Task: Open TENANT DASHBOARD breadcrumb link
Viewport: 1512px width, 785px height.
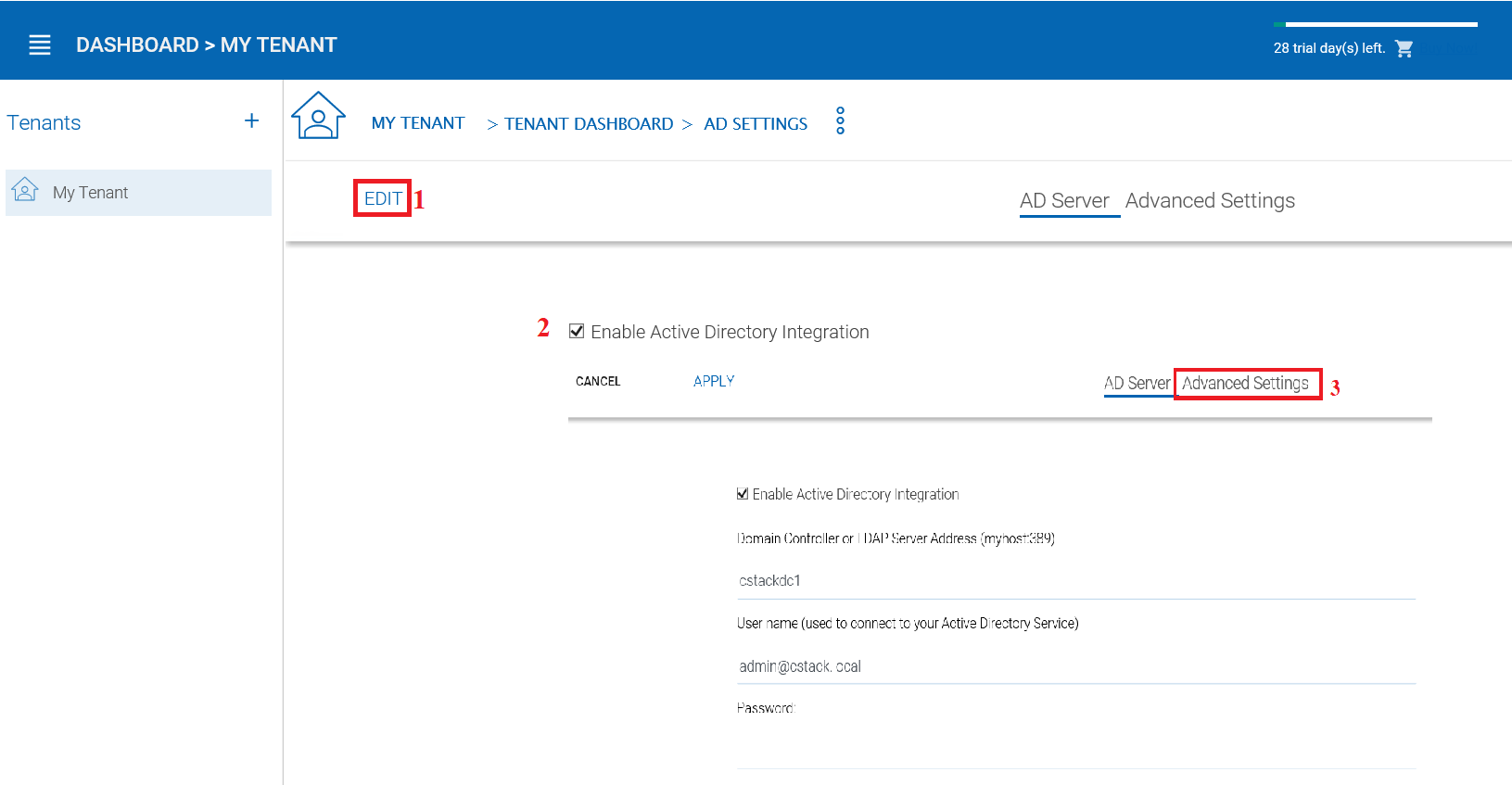Action: 589,124
